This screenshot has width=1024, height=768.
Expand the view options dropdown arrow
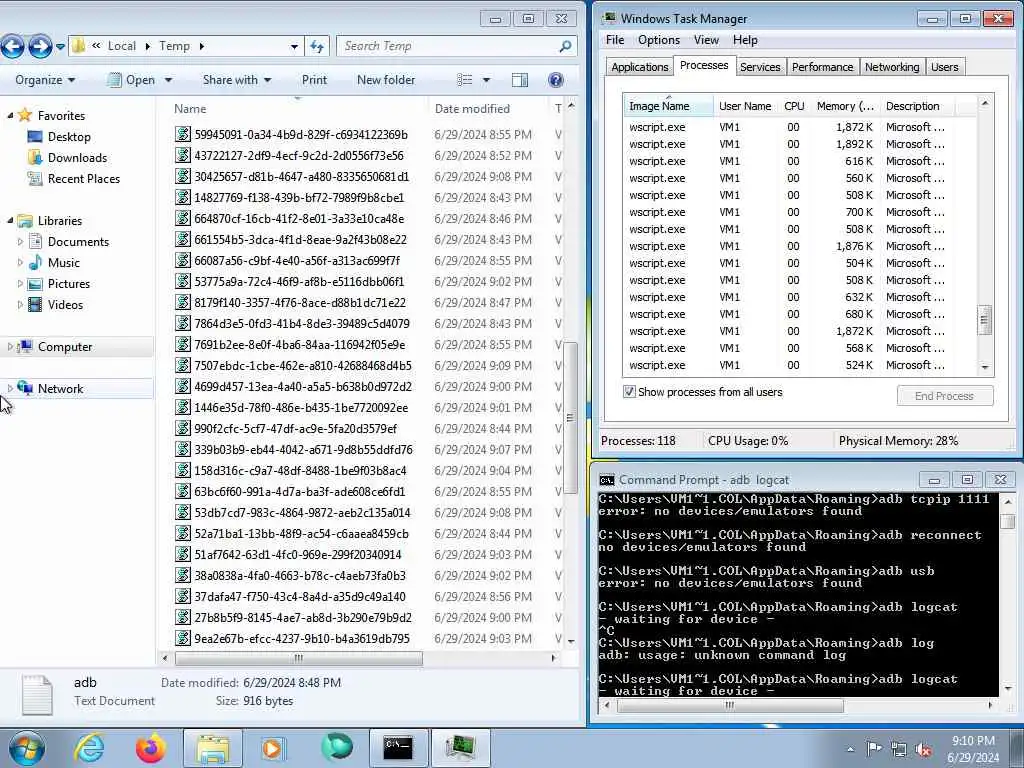486,80
